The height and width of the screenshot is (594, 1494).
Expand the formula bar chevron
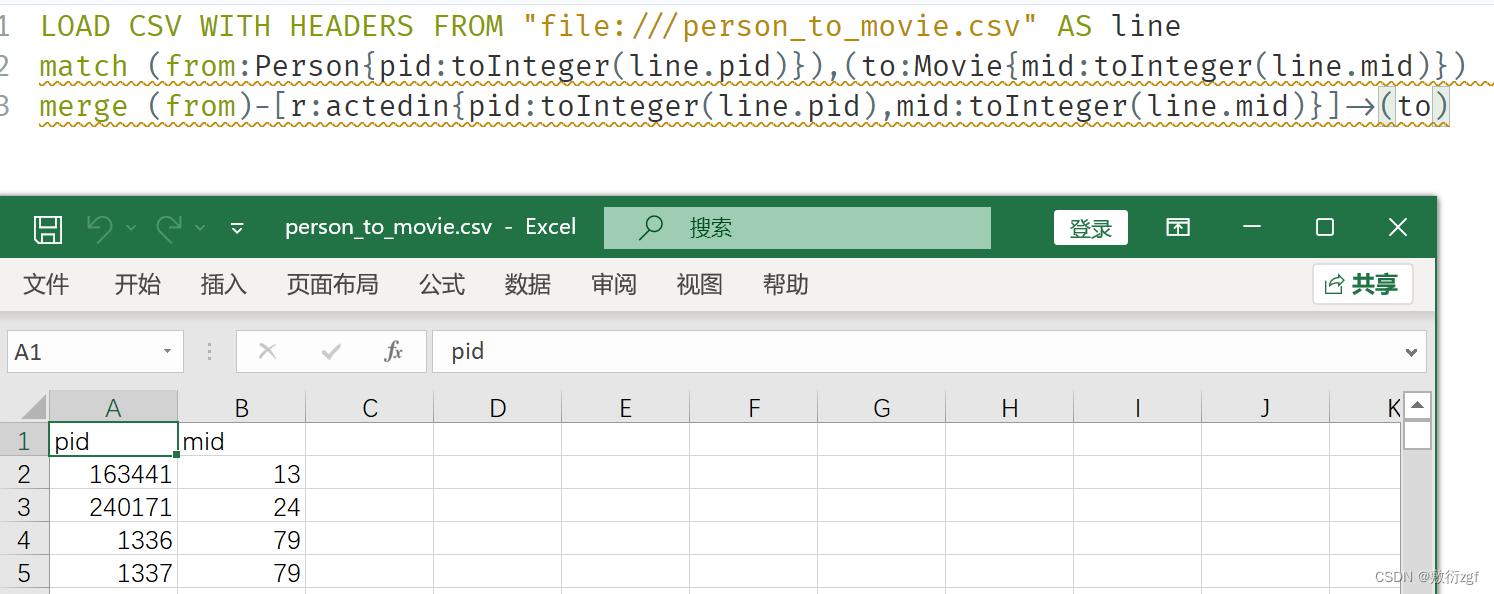[1412, 352]
